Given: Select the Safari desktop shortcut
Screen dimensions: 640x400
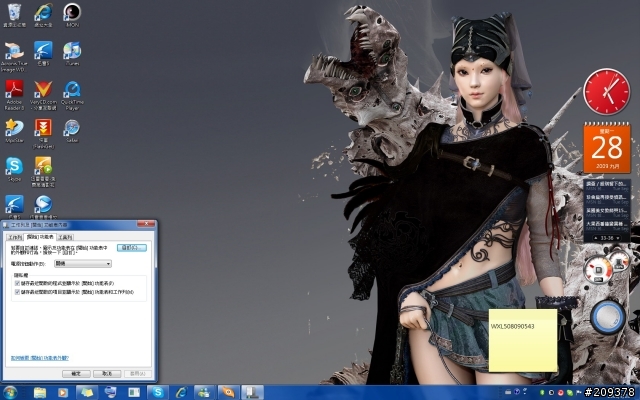Looking at the screenshot, I should tap(72, 131).
